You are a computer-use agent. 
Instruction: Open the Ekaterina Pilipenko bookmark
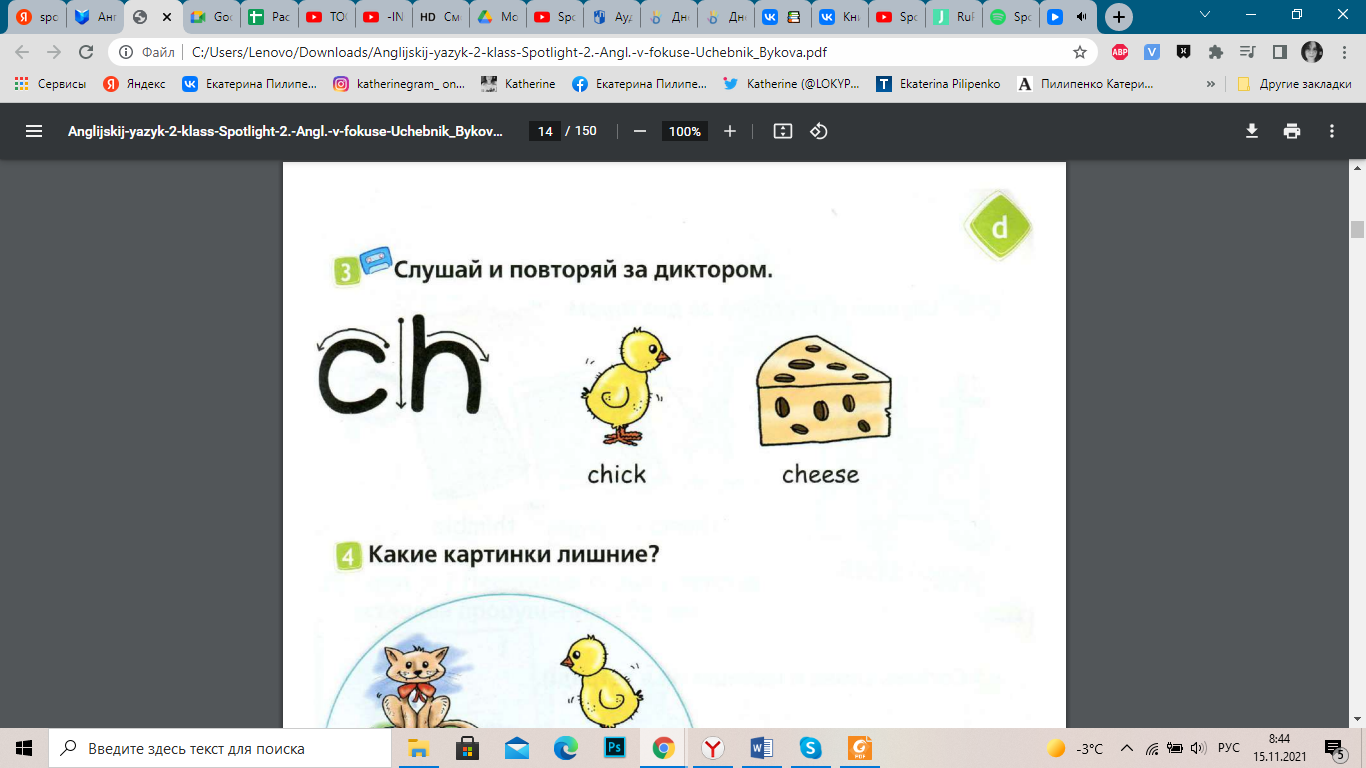point(938,84)
